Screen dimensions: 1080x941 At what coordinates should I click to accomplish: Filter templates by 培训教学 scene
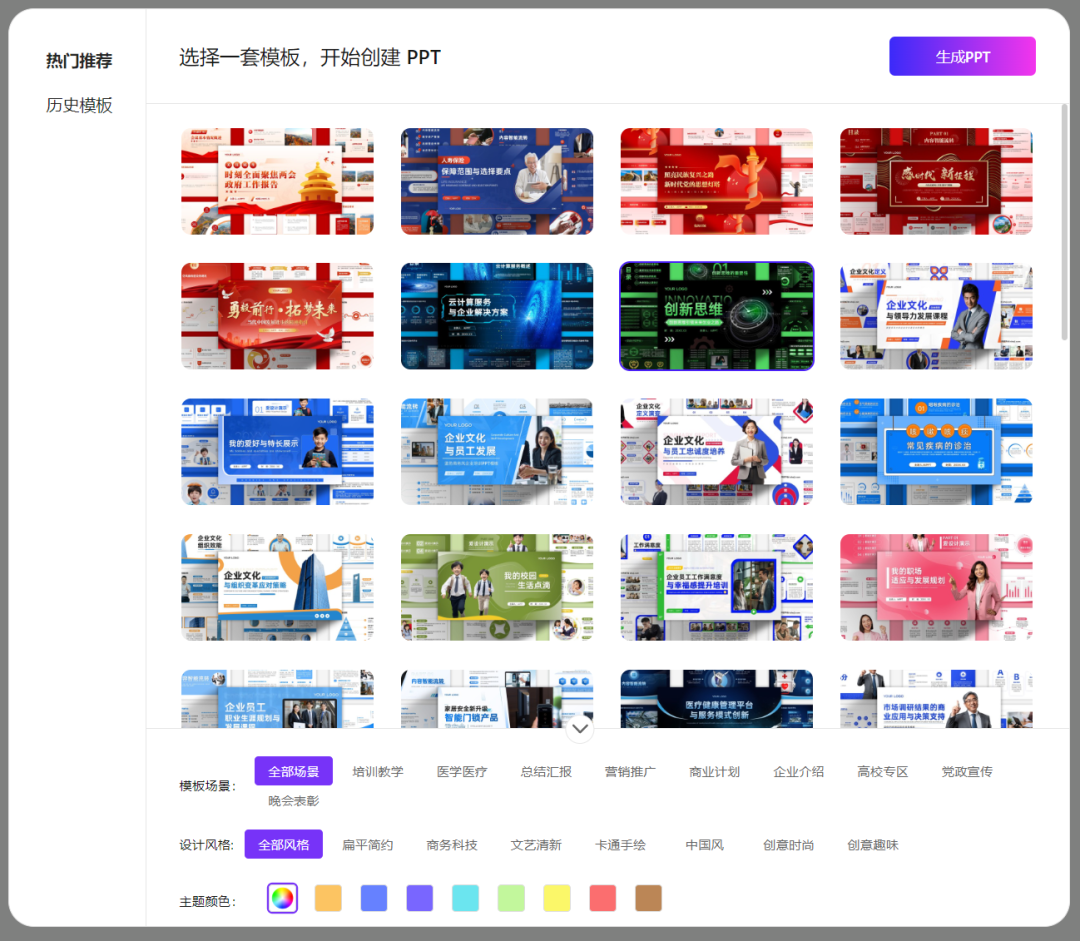click(x=378, y=772)
